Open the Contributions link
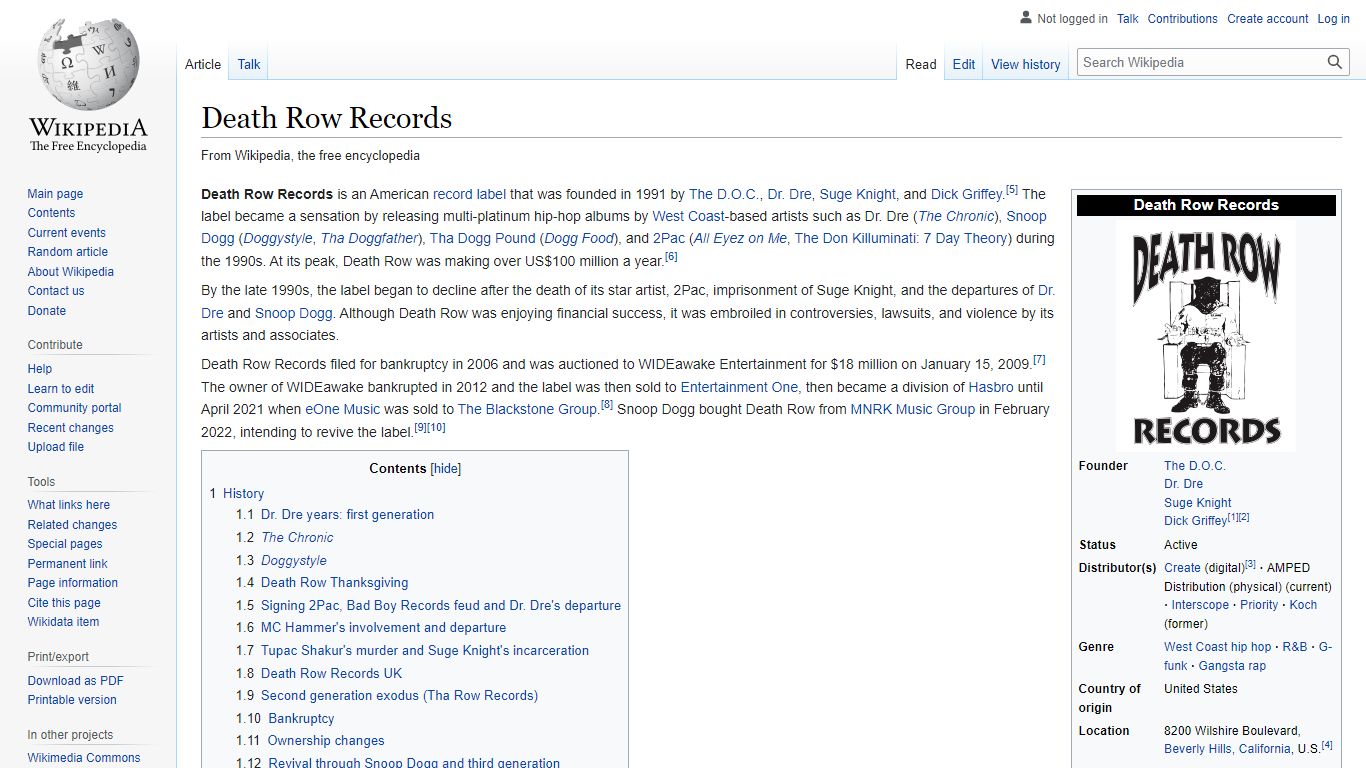Screen dimensions: 1366x768 1183,19
